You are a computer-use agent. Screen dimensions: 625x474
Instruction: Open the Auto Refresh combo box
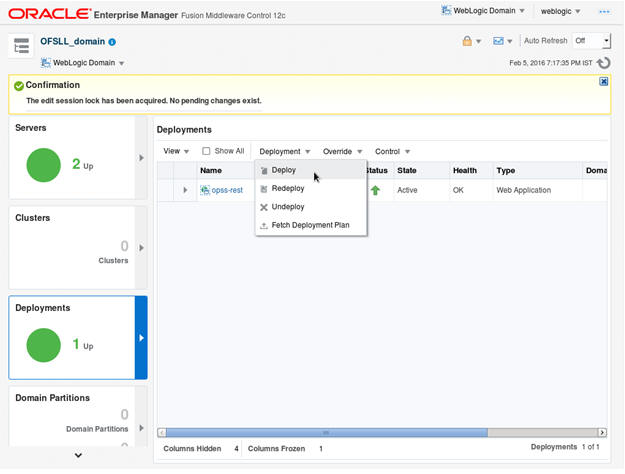tap(592, 41)
